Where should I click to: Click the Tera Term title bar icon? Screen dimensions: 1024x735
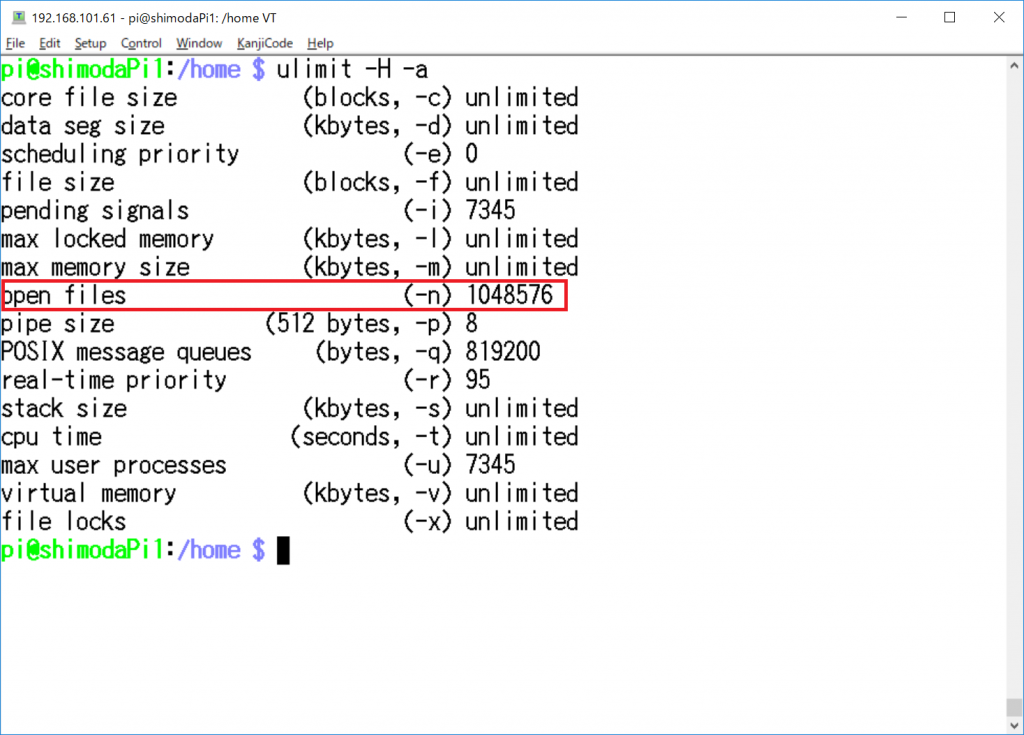[19, 18]
